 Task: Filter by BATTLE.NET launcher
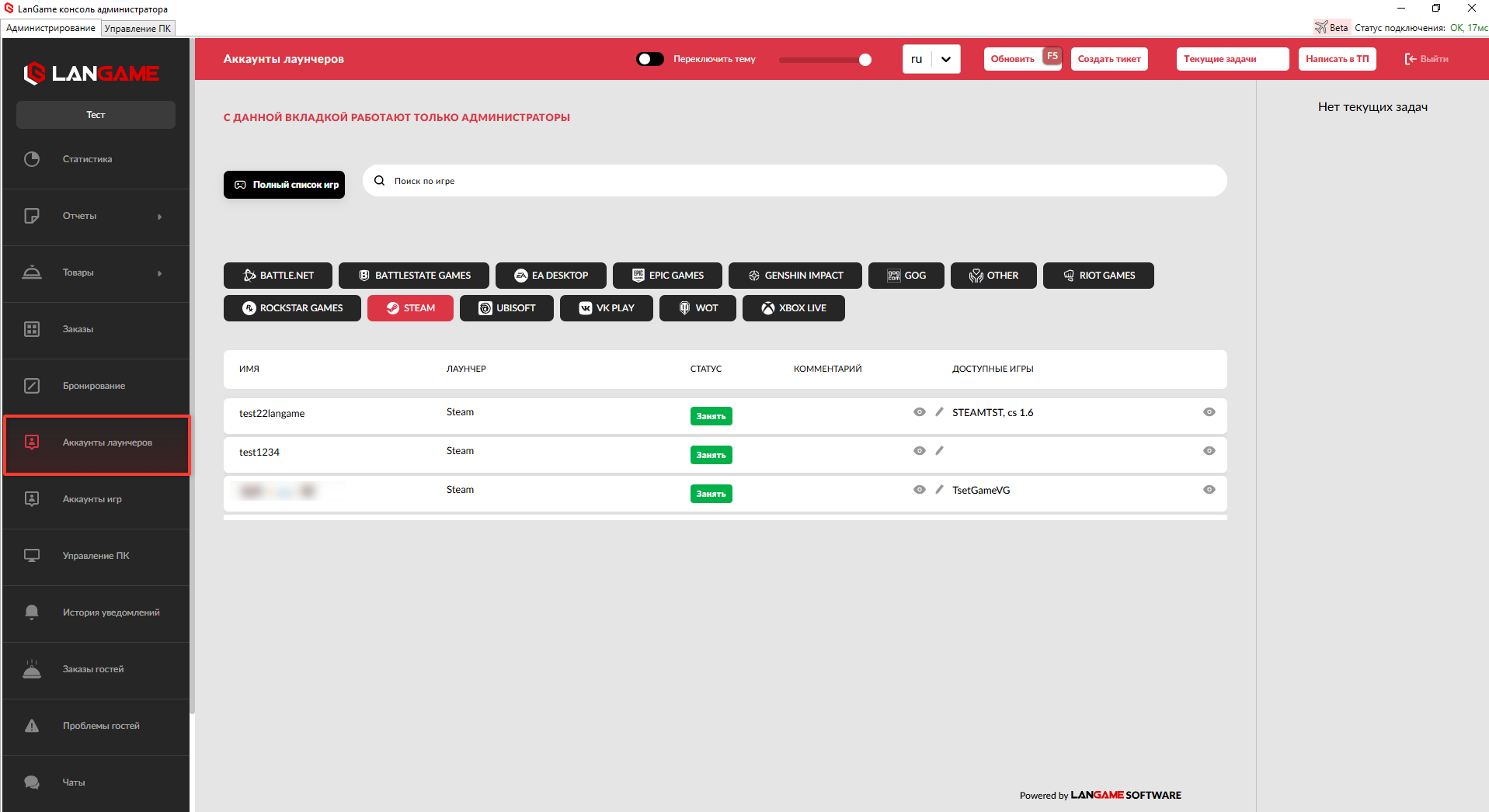(x=278, y=276)
